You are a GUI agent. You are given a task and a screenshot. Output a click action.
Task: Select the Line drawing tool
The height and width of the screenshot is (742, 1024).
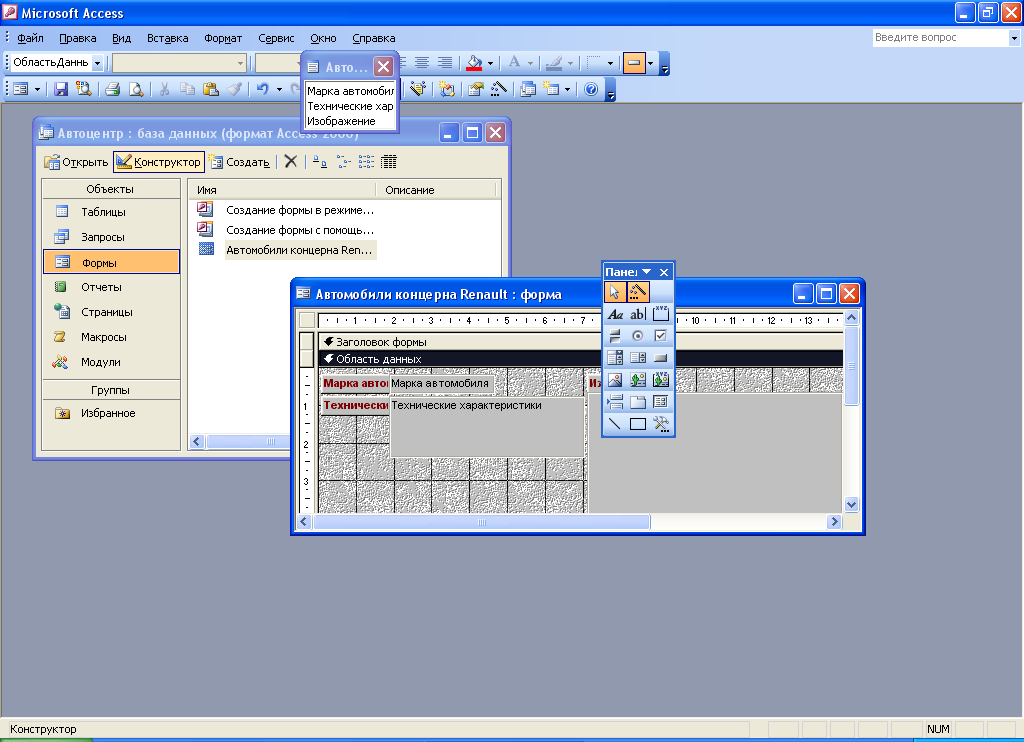(615, 424)
